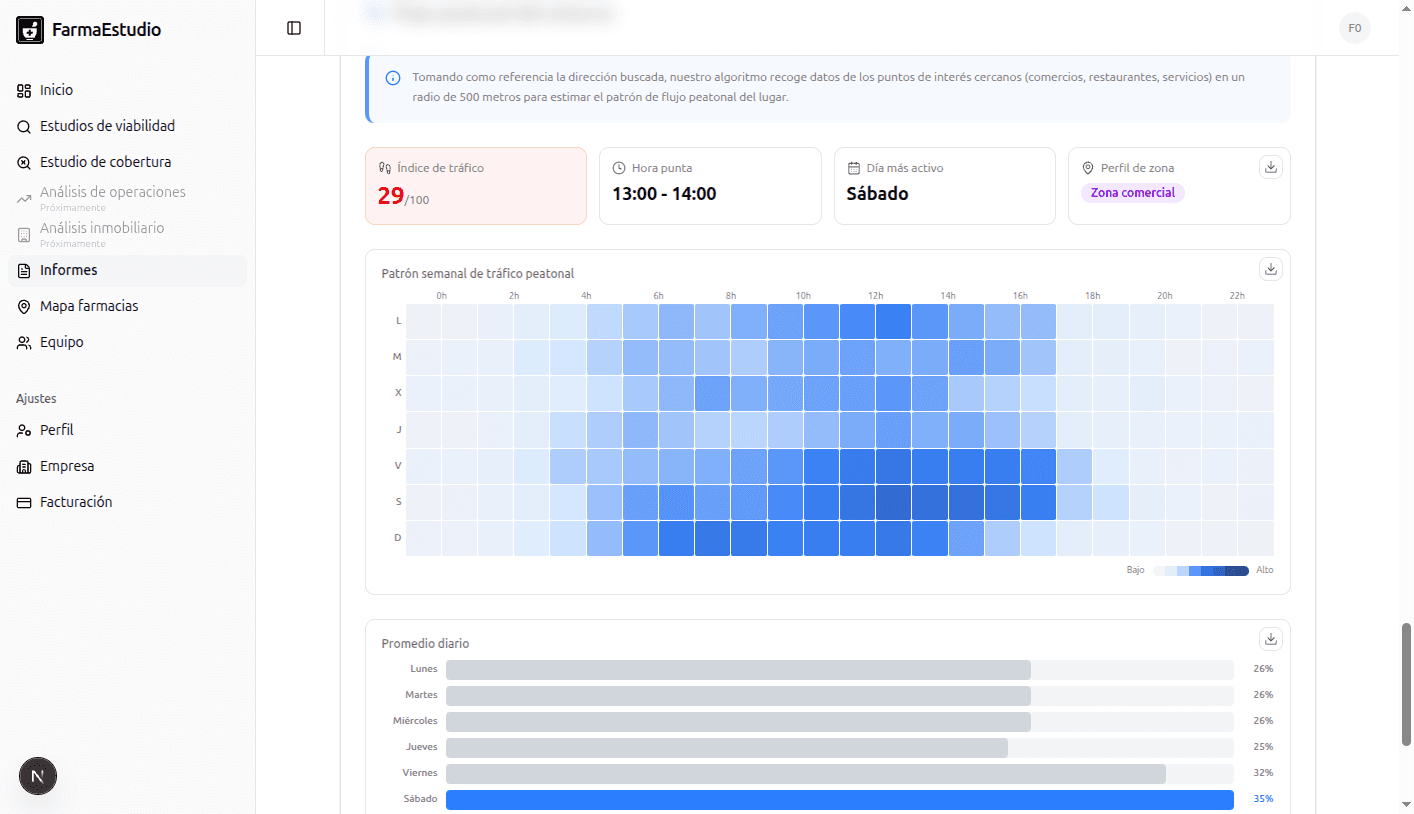The height and width of the screenshot is (814, 1414).
Task: Open Empresa settings
Action: pyautogui.click(x=67, y=466)
